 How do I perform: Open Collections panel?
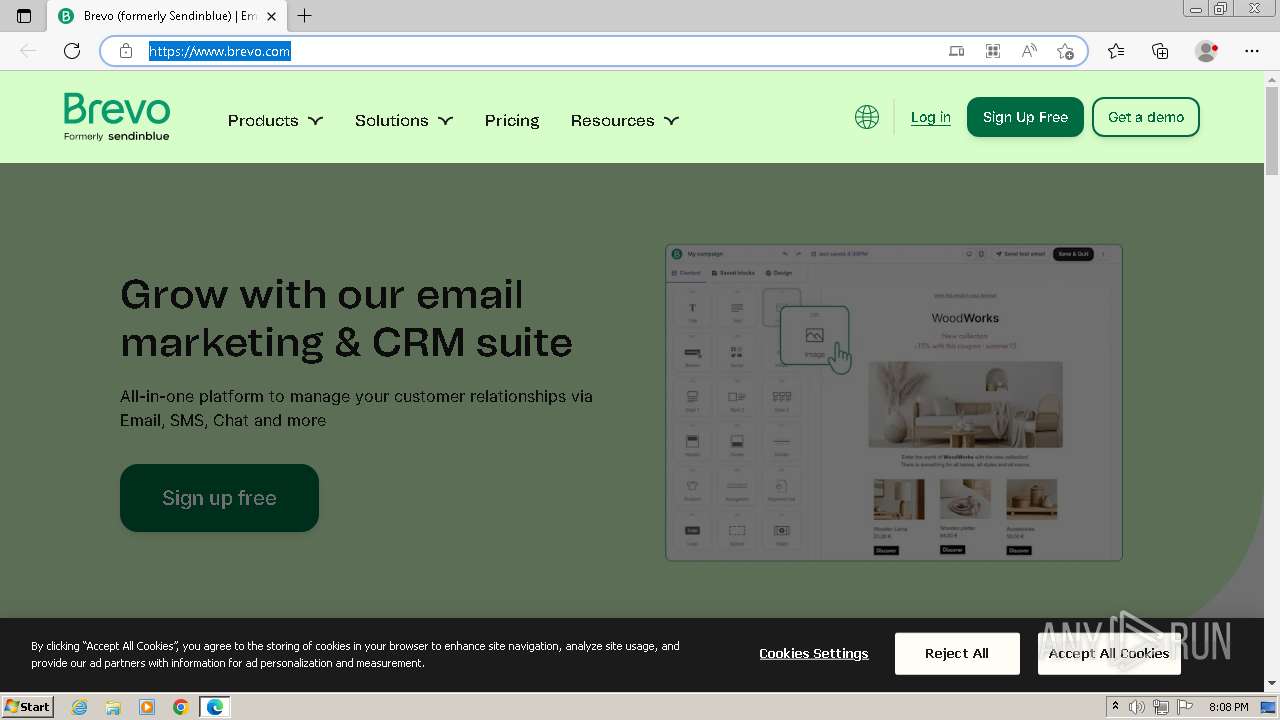(x=1160, y=51)
